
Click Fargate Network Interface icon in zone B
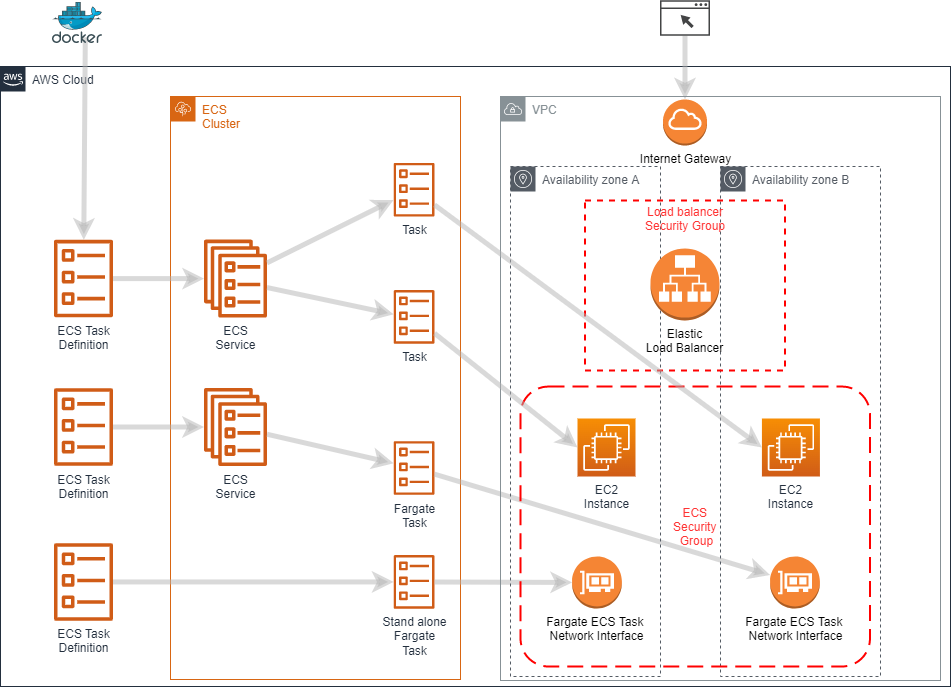(795, 582)
